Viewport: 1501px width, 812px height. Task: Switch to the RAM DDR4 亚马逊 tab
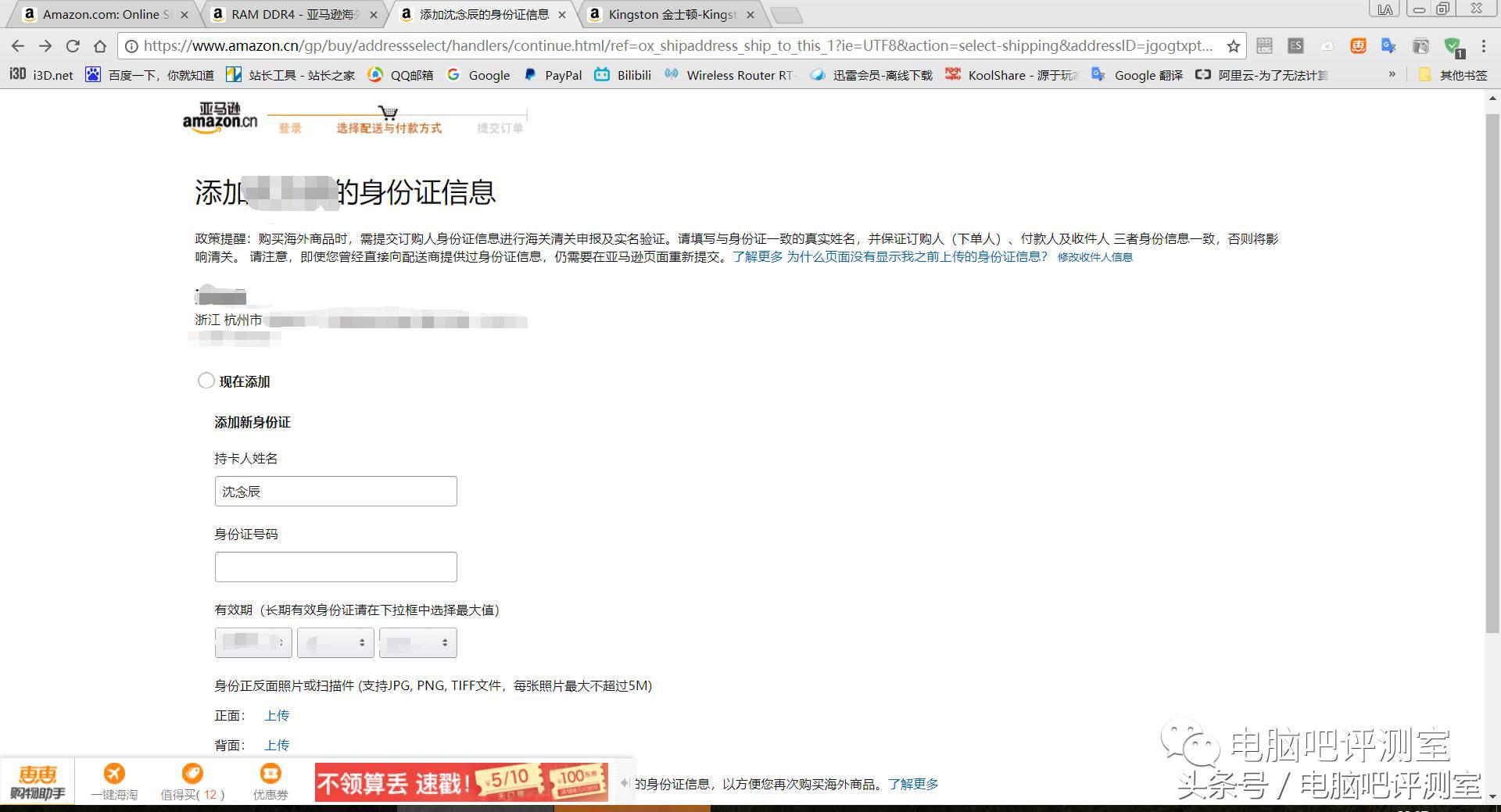289,14
